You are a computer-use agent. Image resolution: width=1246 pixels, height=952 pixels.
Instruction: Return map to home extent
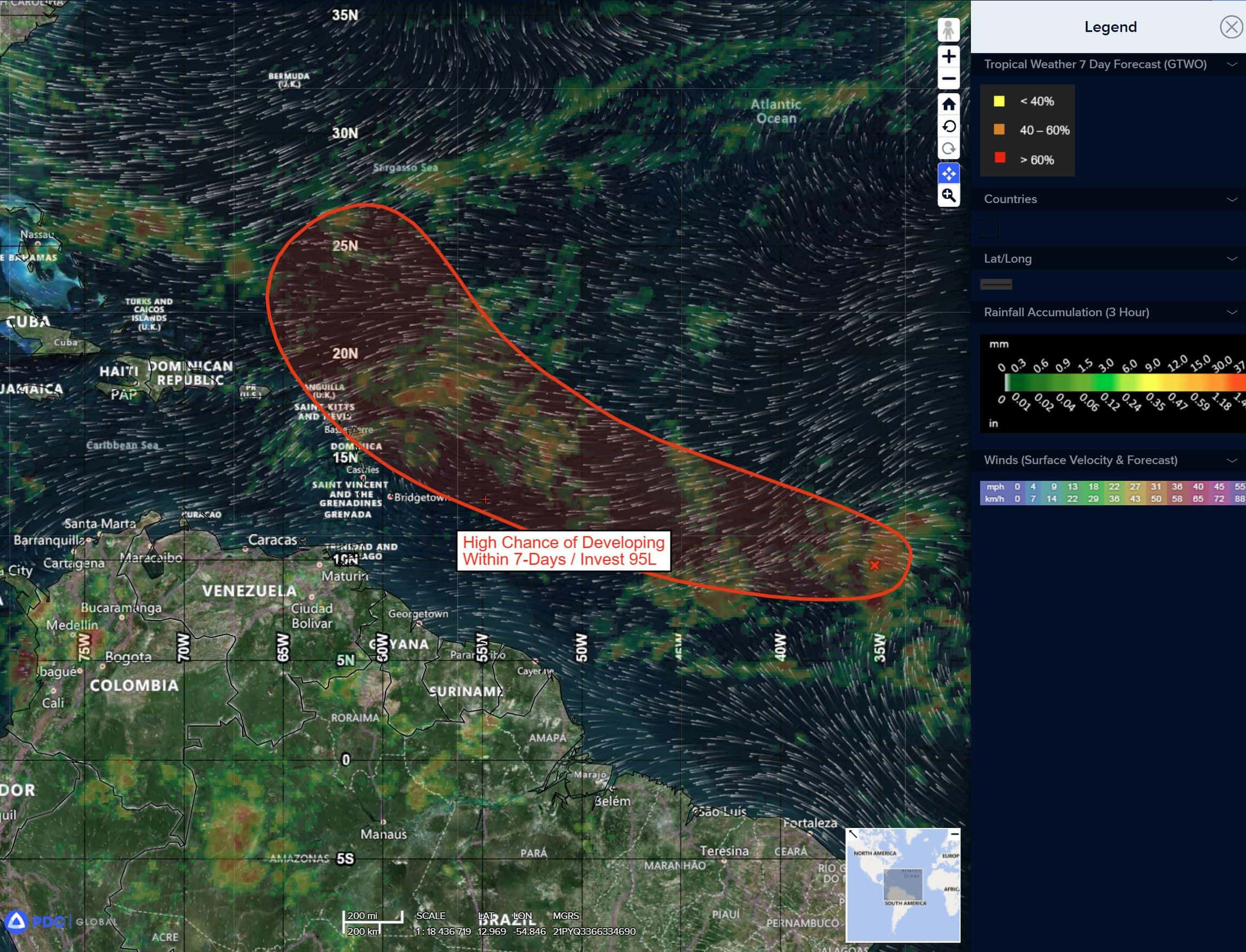tap(949, 103)
